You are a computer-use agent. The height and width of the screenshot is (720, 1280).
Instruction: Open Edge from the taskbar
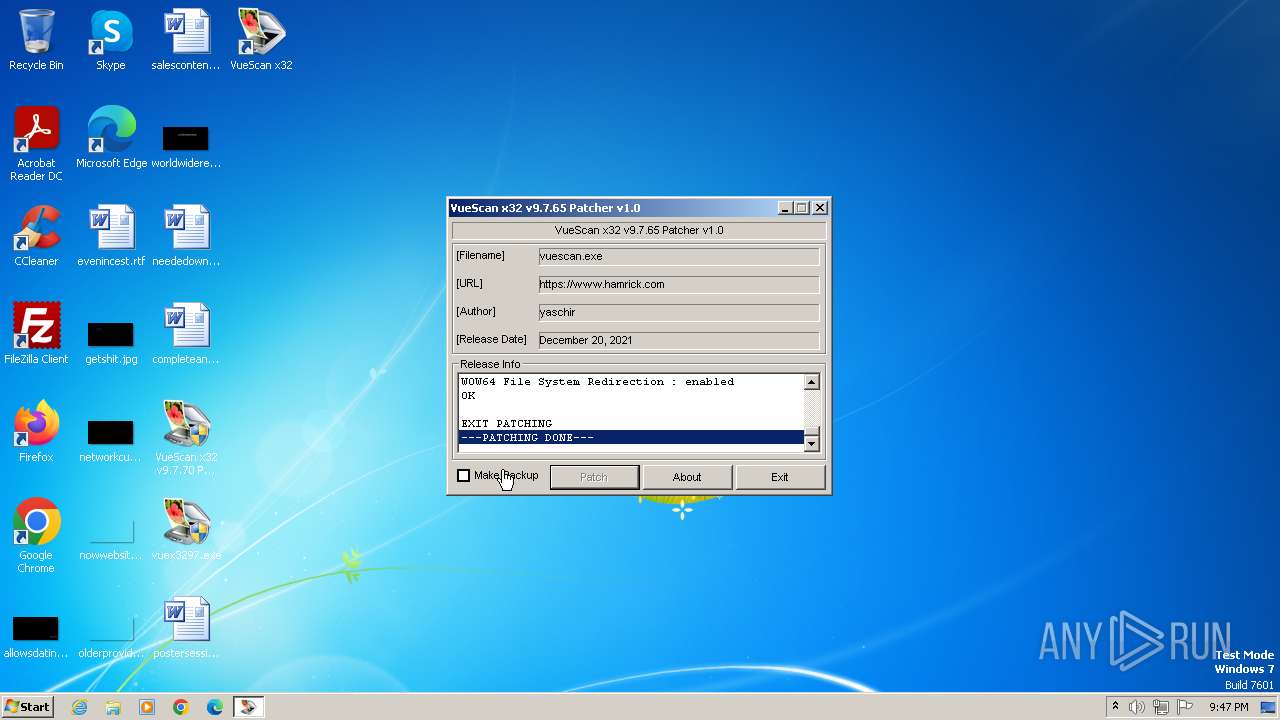(215, 707)
